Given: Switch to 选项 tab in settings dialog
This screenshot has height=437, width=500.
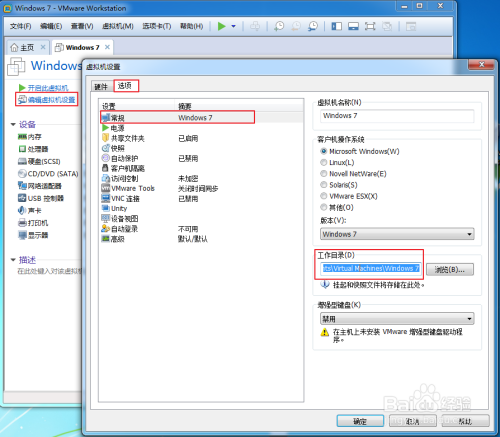Looking at the screenshot, I should (x=125, y=86).
